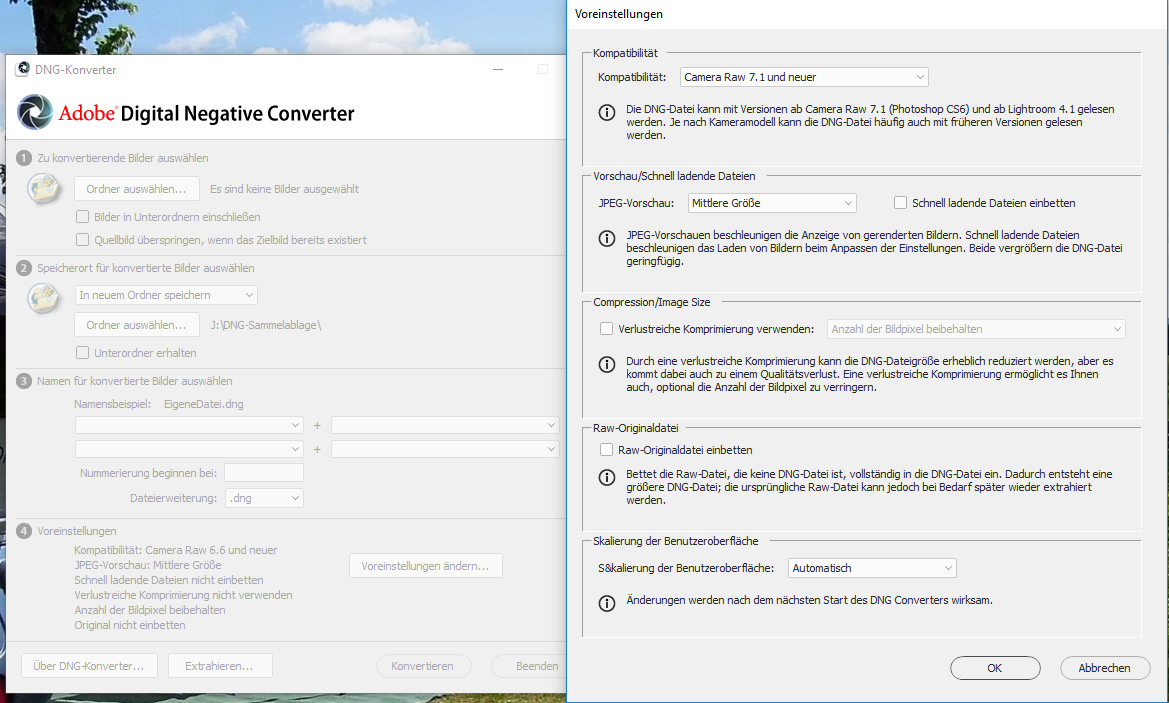The width and height of the screenshot is (1169, 703).
Task: Click the info icon in Raw-Originaldatei section
Action: [x=606, y=478]
